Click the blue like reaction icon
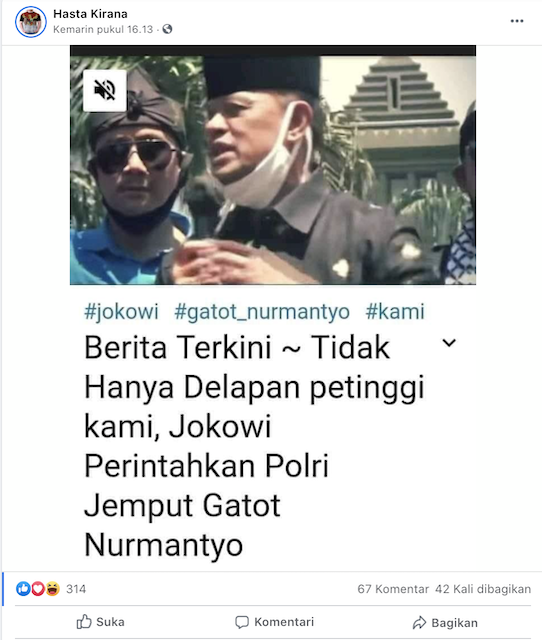 (23, 589)
